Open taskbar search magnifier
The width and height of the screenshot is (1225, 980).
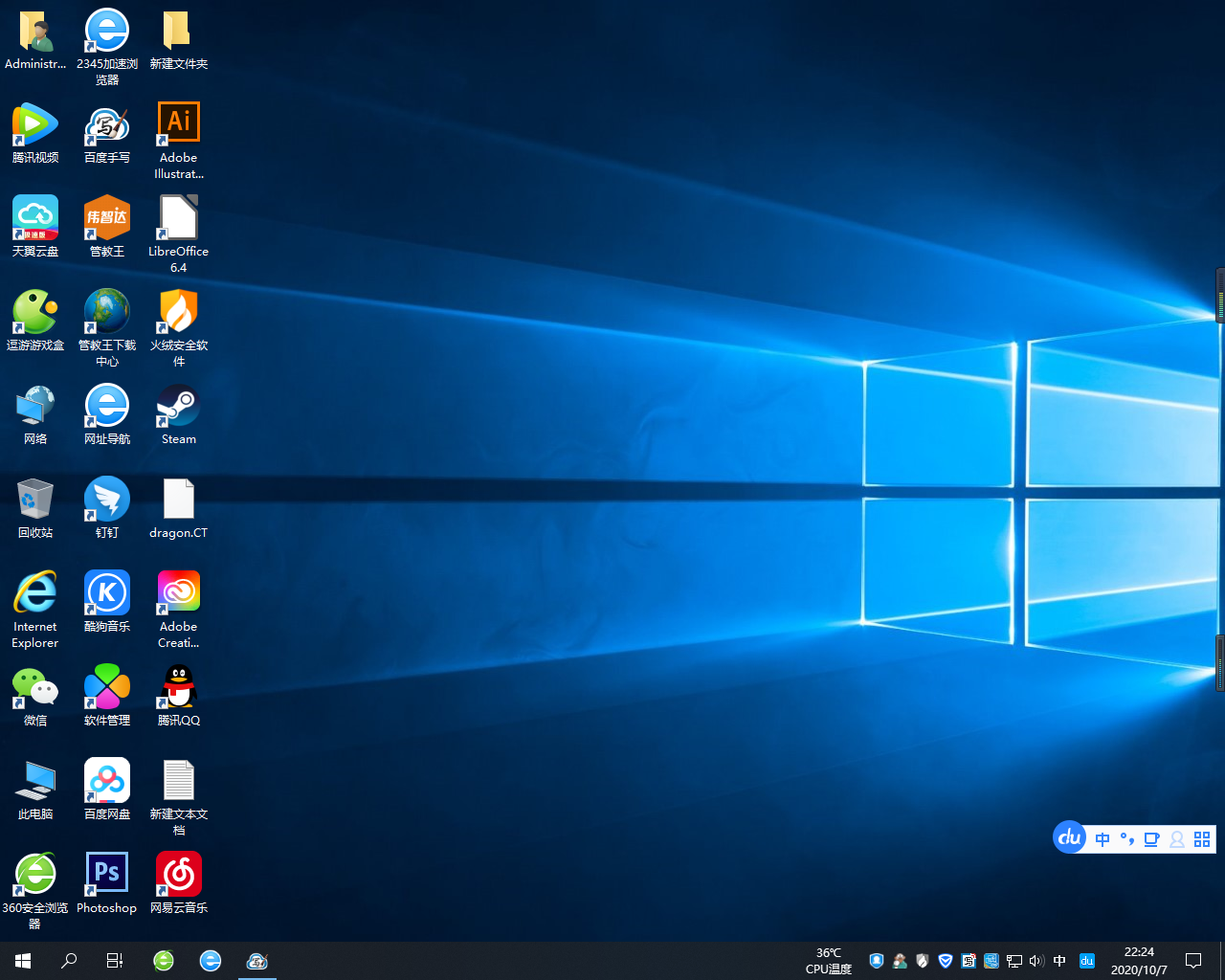pos(69,961)
